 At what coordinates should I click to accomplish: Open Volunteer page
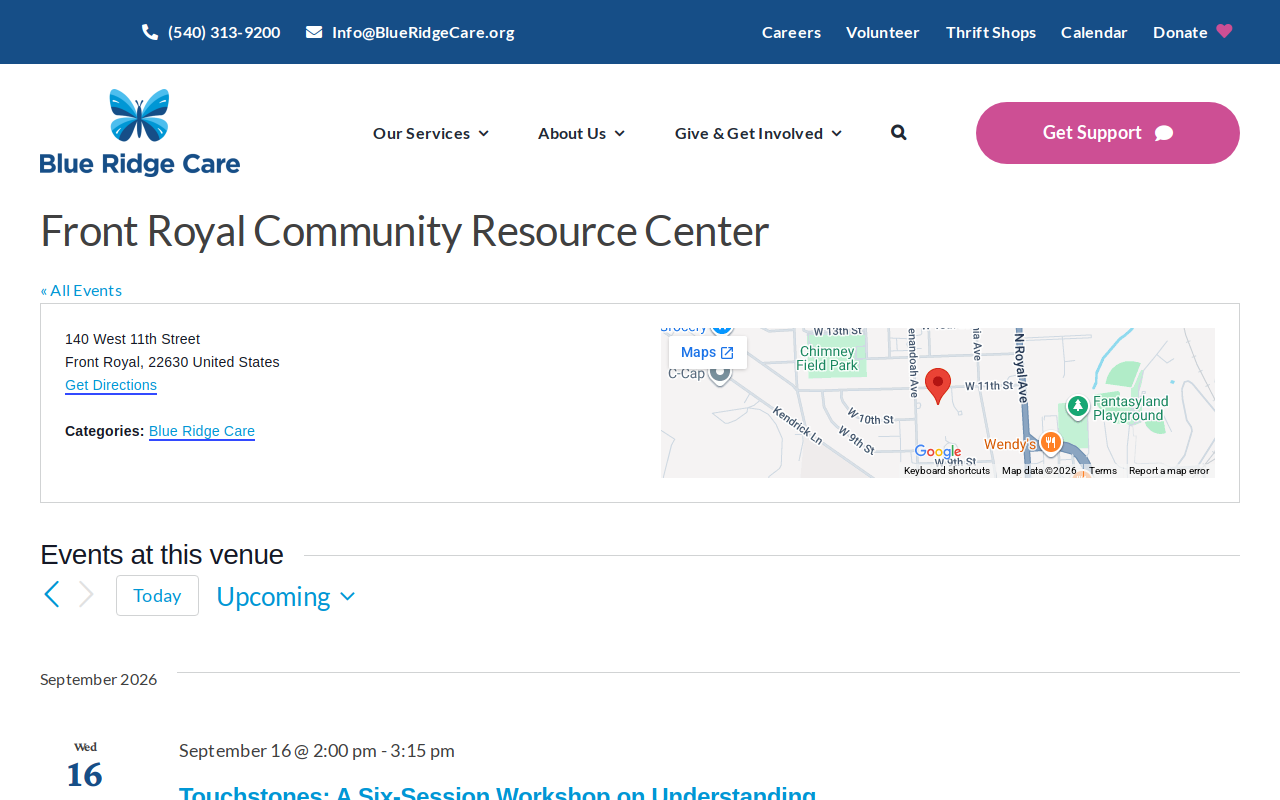(x=882, y=32)
